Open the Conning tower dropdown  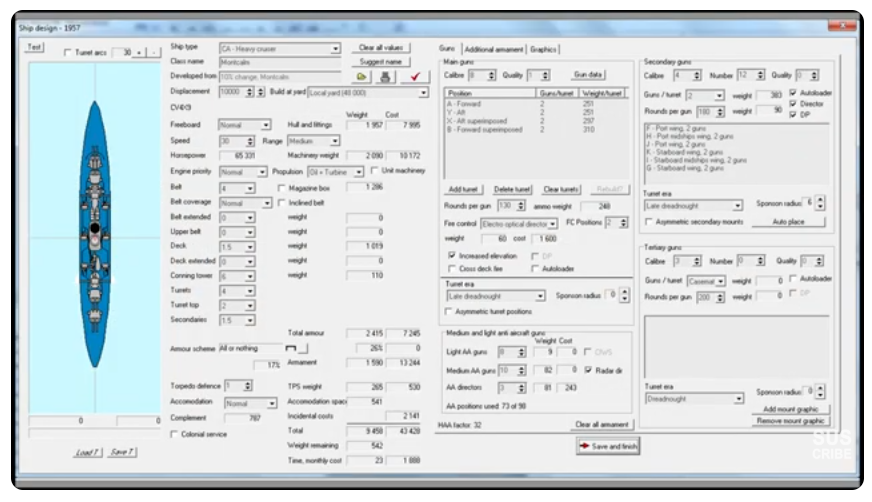coord(250,276)
